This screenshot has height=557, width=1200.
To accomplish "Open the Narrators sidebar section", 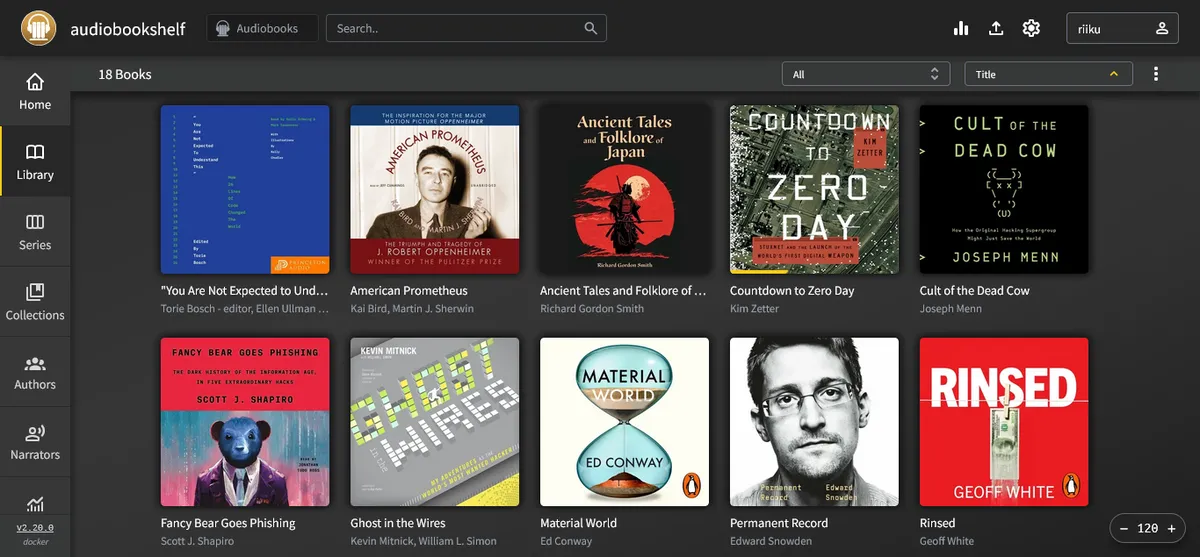I will (x=35, y=441).
